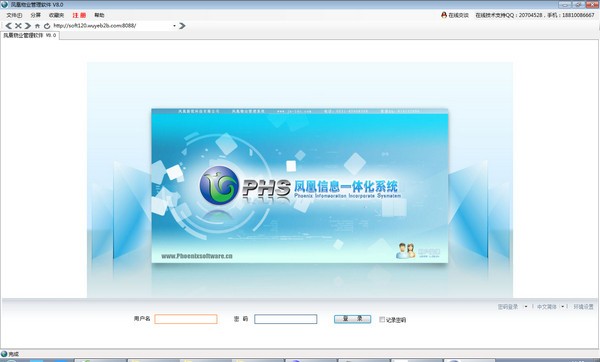Click the two users icon on splash banner
This screenshot has width=600, height=362.
point(405,251)
